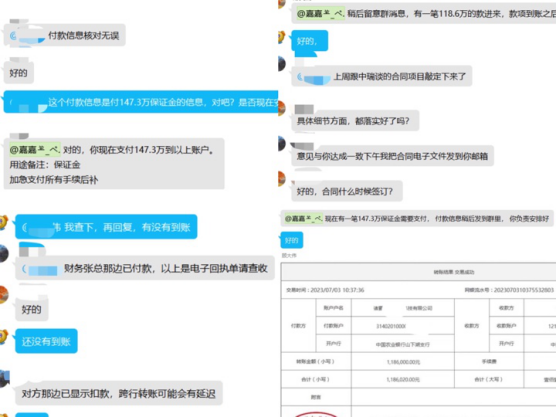This screenshot has height=417, width=556.
Task: Click avatar beside the '对方那边已显示扣款' message
Action: 4,378
